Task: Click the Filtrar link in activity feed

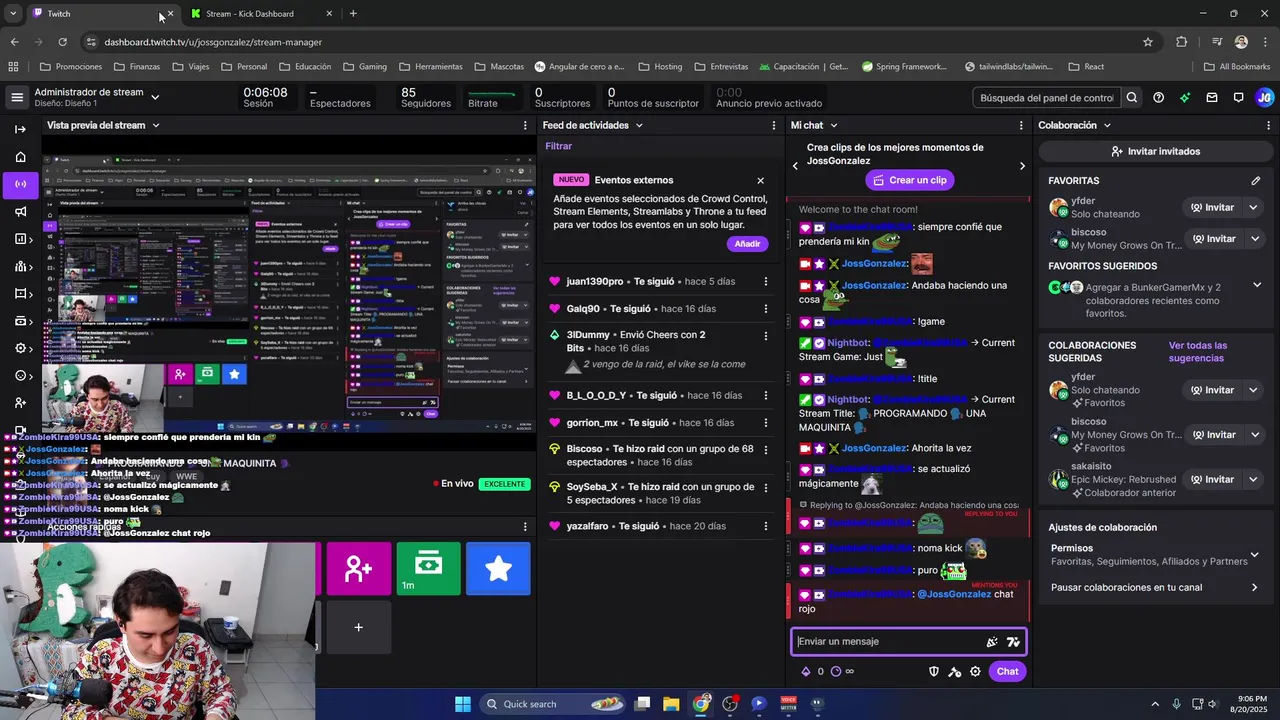Action: [x=559, y=146]
